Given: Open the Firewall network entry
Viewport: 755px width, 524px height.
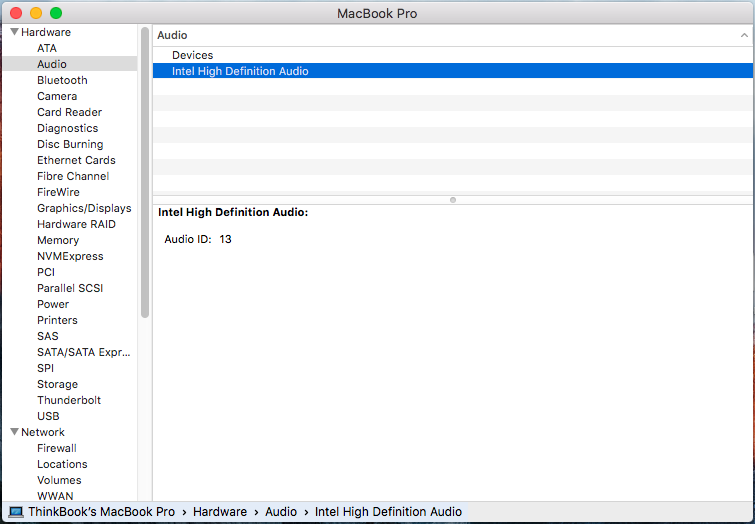Looking at the screenshot, I should [x=57, y=448].
